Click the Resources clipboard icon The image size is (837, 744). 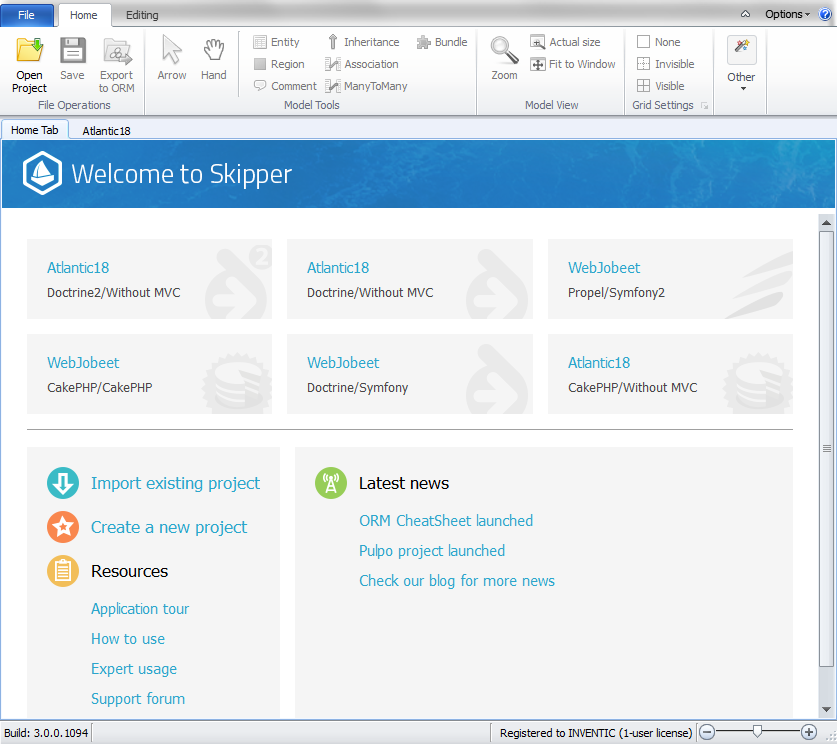(x=63, y=571)
